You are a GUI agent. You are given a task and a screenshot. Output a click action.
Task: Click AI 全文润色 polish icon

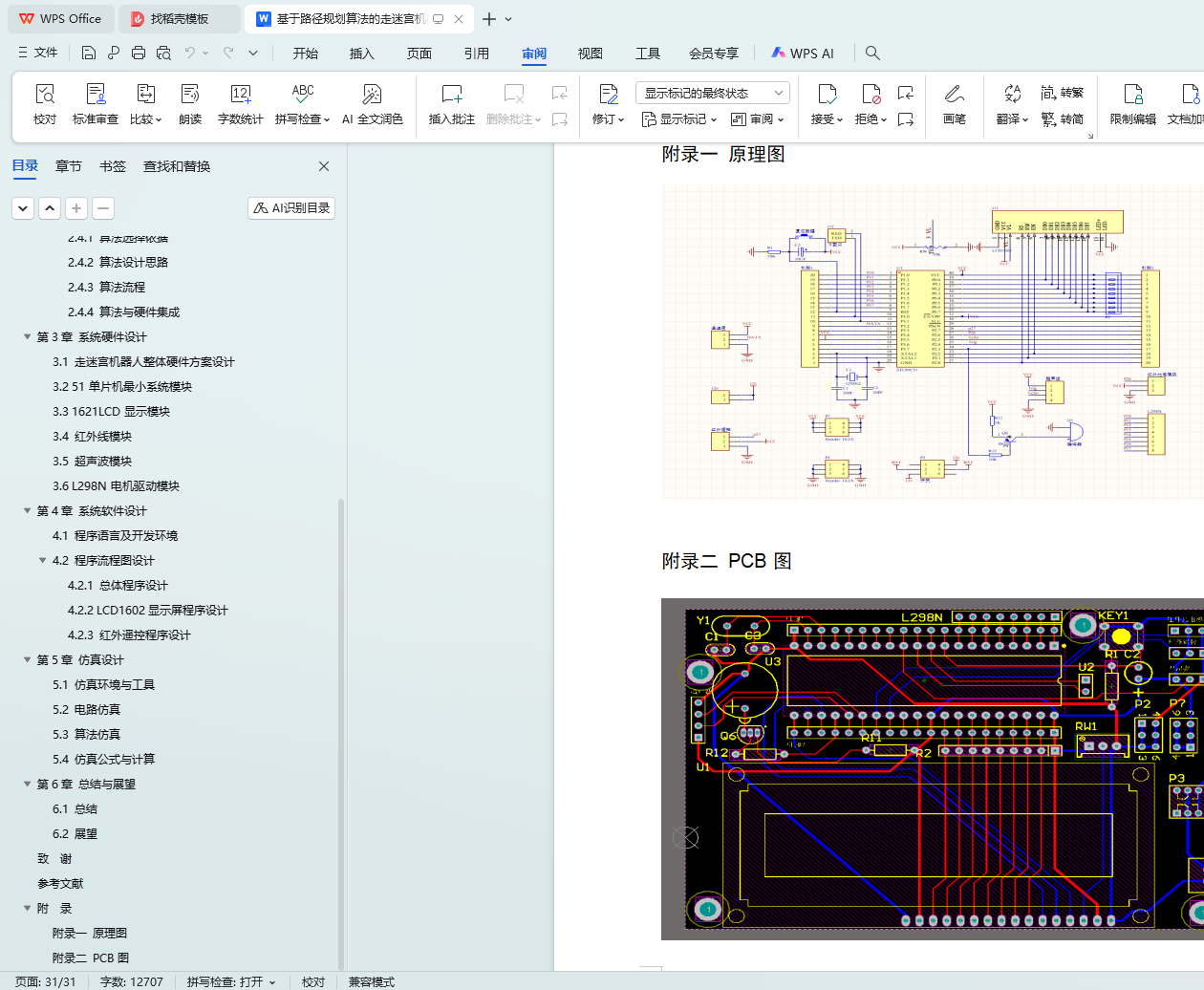[x=372, y=103]
